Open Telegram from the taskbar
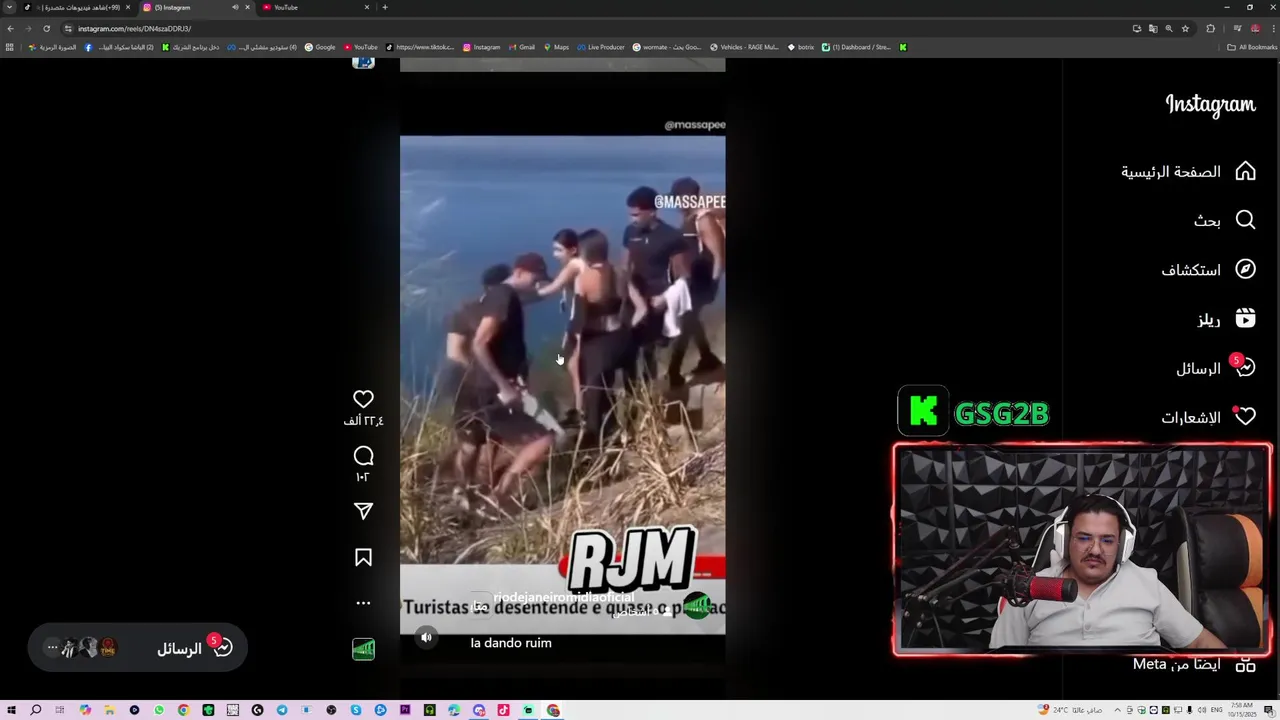The height and width of the screenshot is (720, 1280). click(x=282, y=710)
